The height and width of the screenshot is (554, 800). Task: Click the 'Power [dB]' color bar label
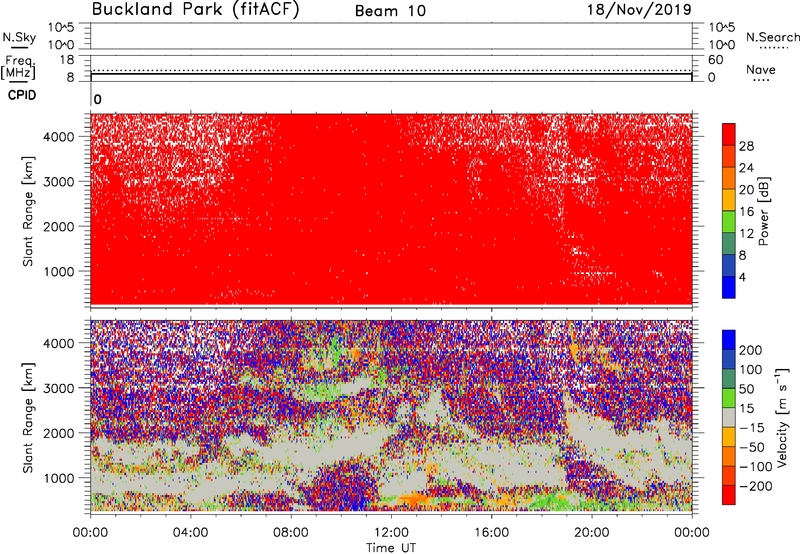(x=764, y=211)
